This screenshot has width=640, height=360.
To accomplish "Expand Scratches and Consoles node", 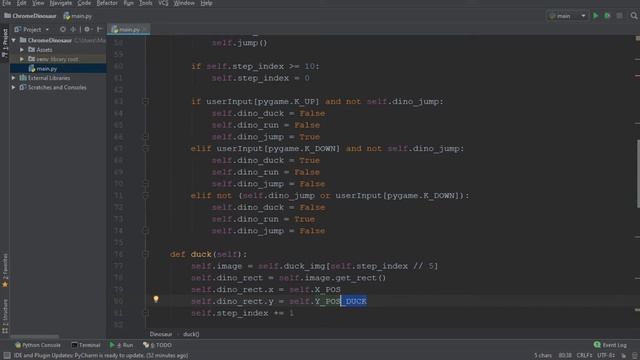I will 14,87.
